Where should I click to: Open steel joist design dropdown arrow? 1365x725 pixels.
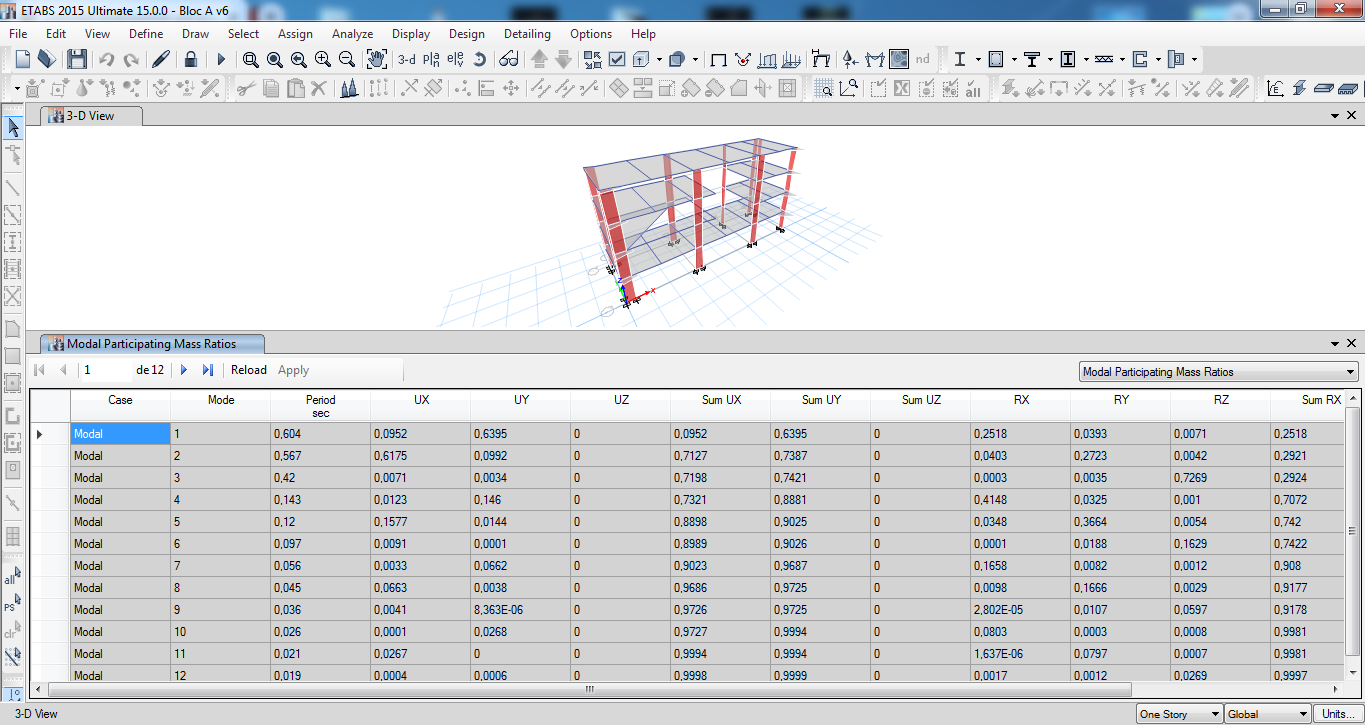pos(1123,59)
